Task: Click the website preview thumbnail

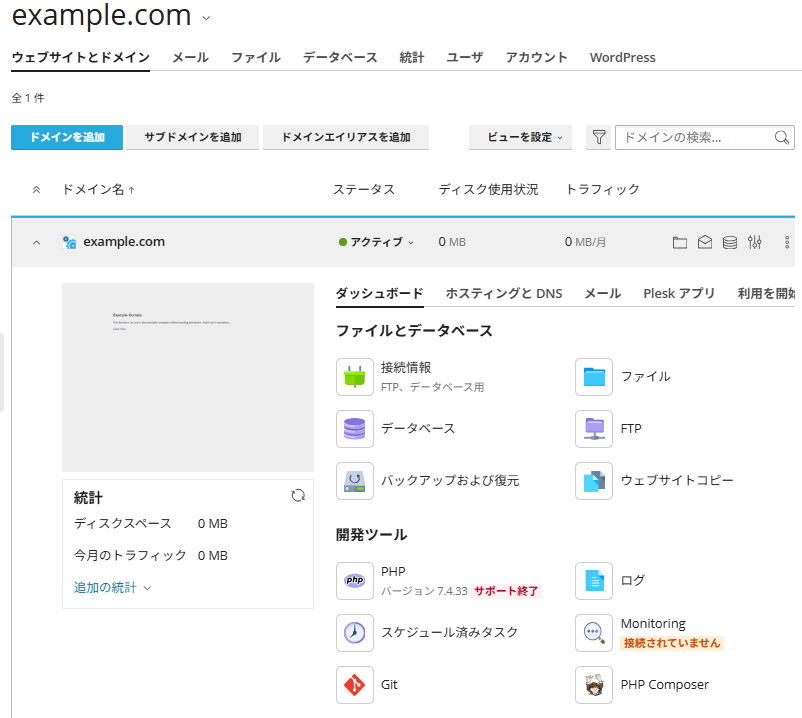Action: point(188,377)
